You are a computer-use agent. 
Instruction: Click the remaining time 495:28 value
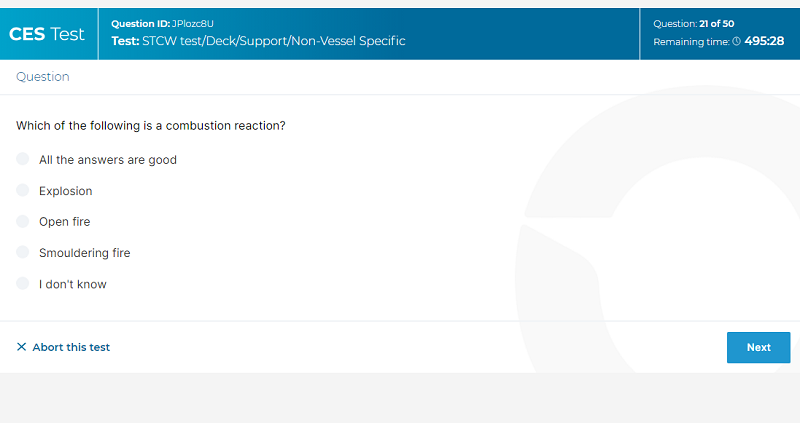pos(764,41)
